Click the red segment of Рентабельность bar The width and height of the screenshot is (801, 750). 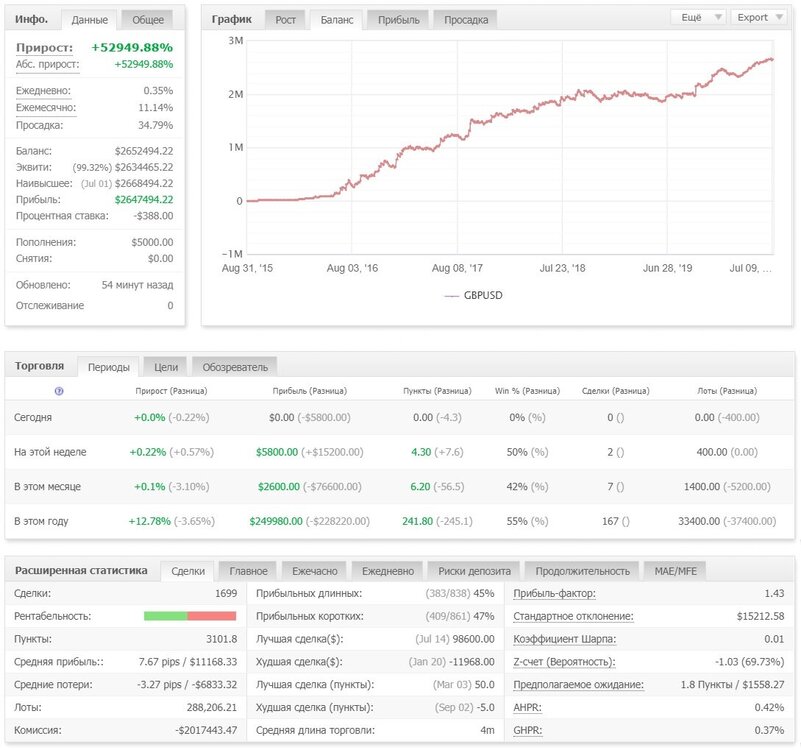click(x=211, y=616)
